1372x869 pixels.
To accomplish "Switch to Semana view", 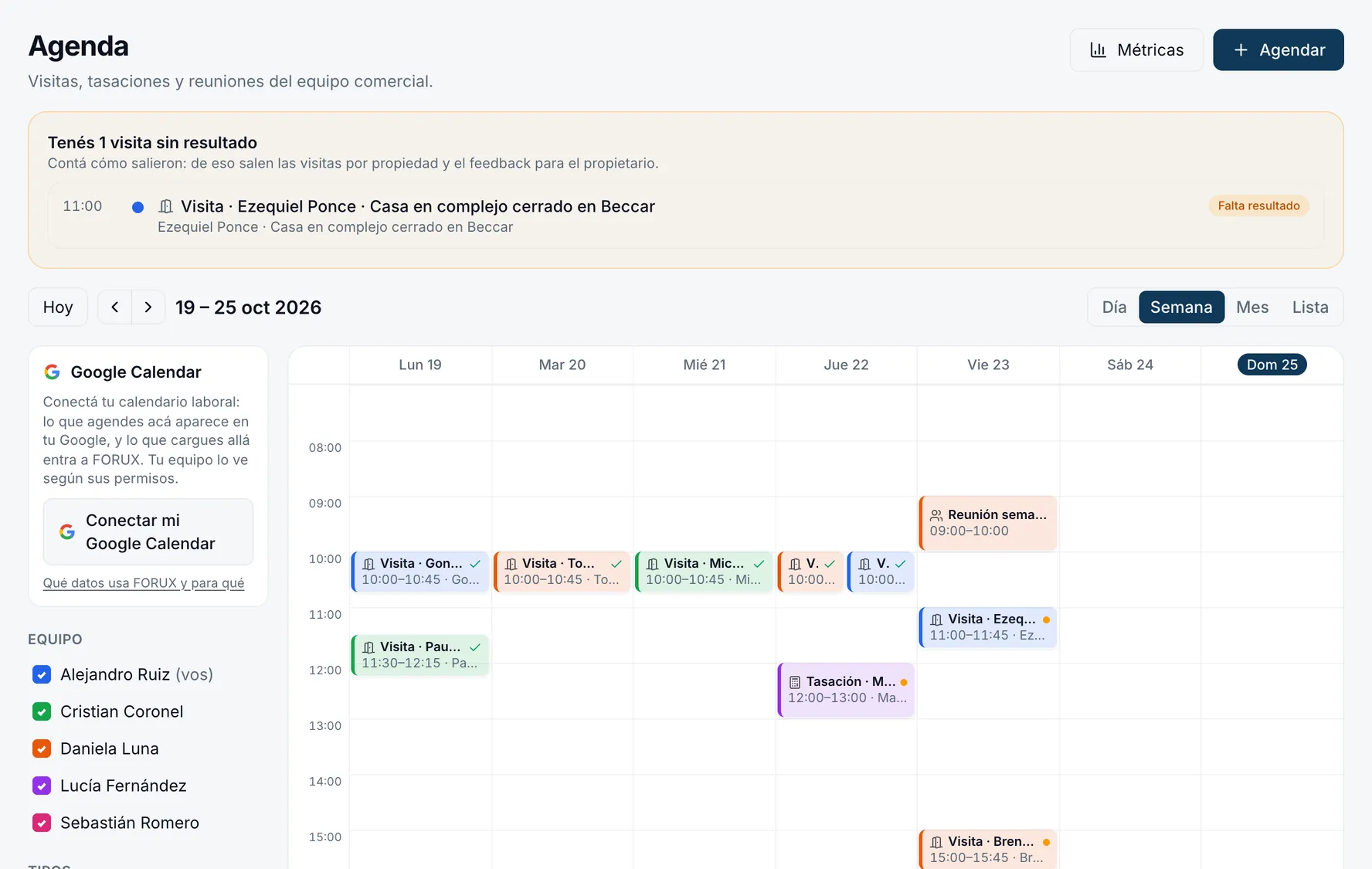I will [1181, 307].
